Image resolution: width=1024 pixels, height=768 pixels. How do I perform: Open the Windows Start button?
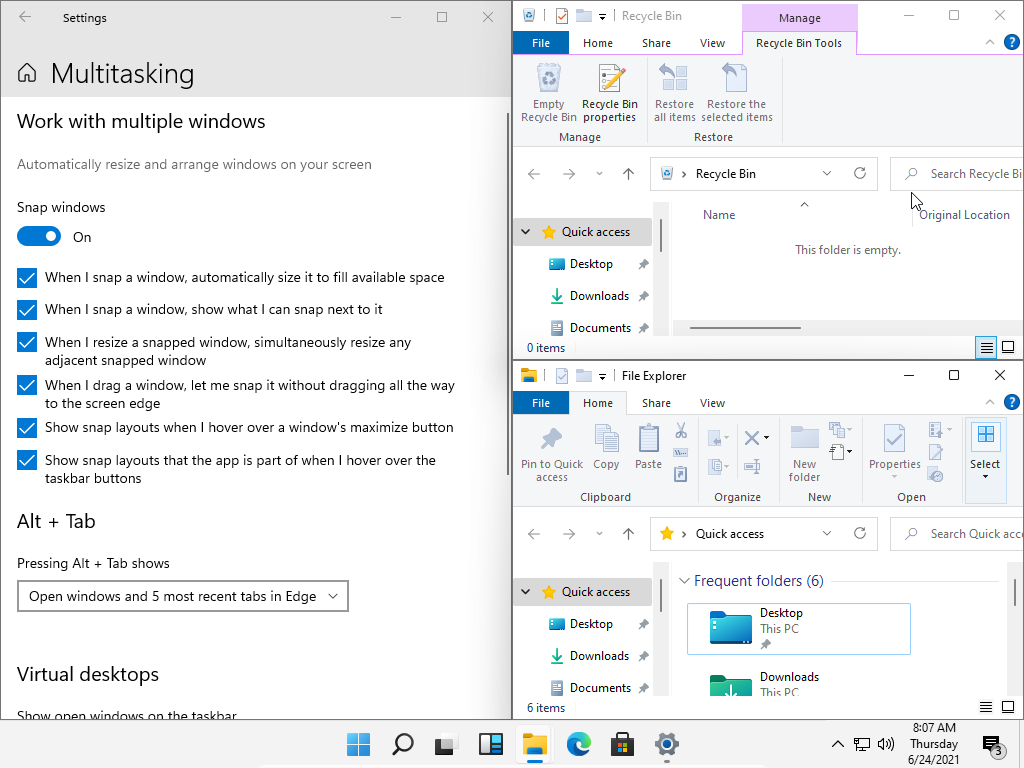tap(359, 744)
